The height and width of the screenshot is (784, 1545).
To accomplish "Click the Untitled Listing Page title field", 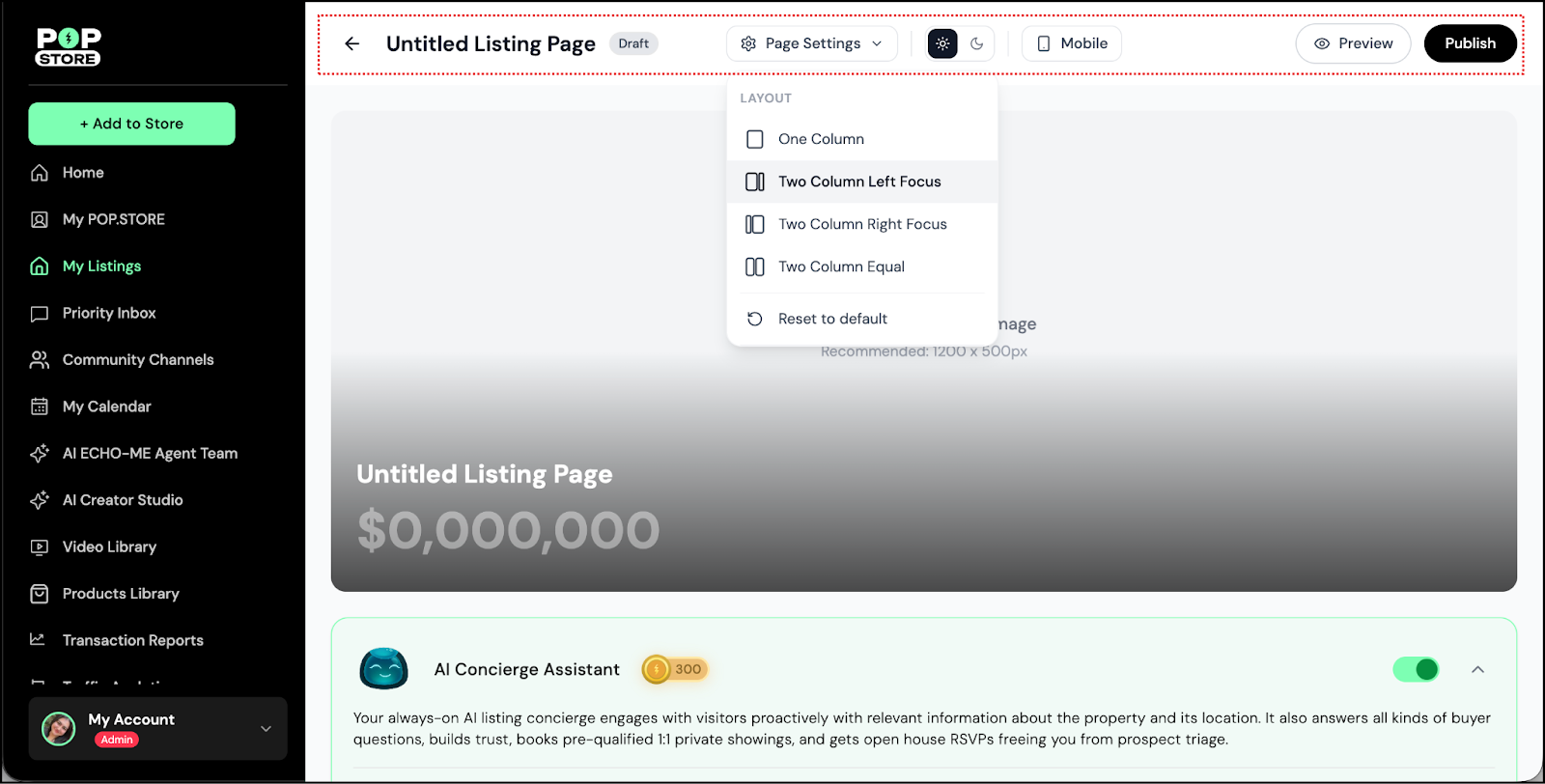I will tap(491, 44).
